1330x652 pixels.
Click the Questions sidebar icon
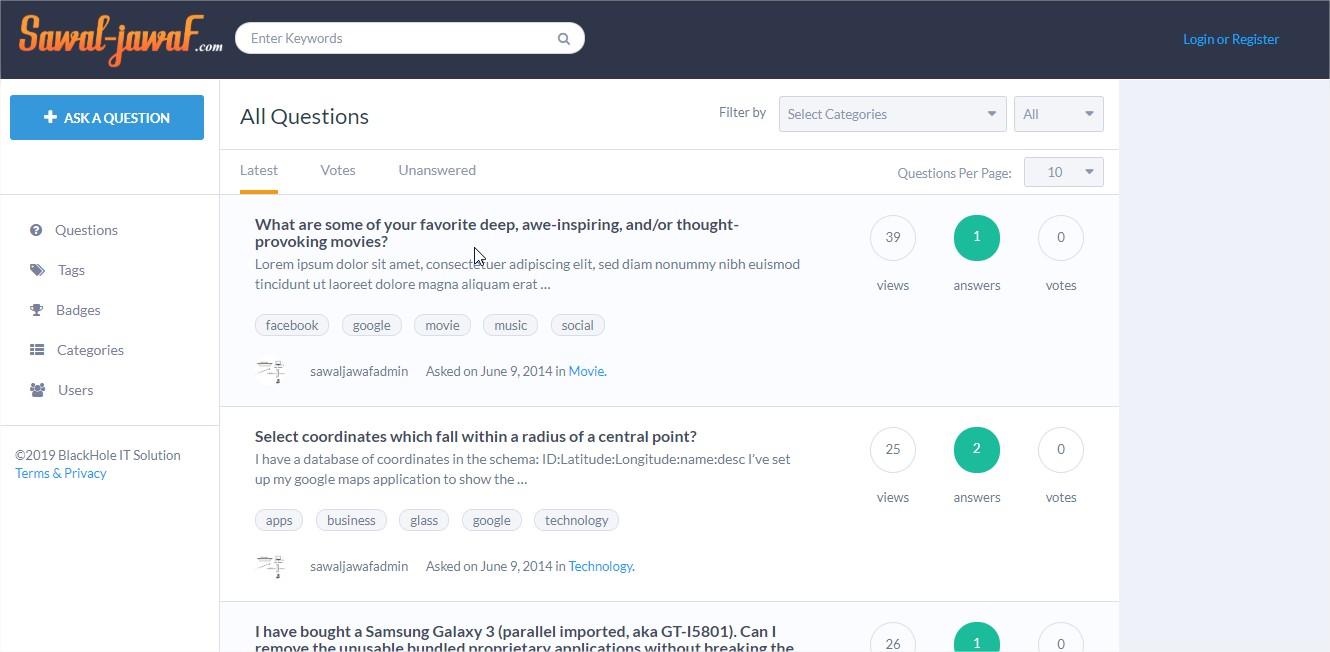coord(36,230)
